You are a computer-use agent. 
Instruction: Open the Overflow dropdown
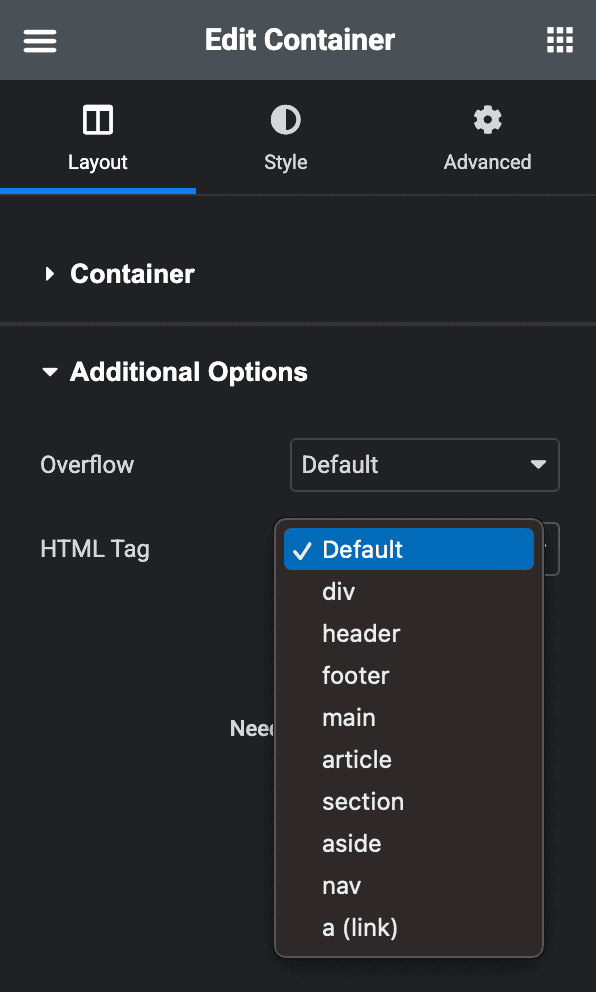click(x=425, y=465)
